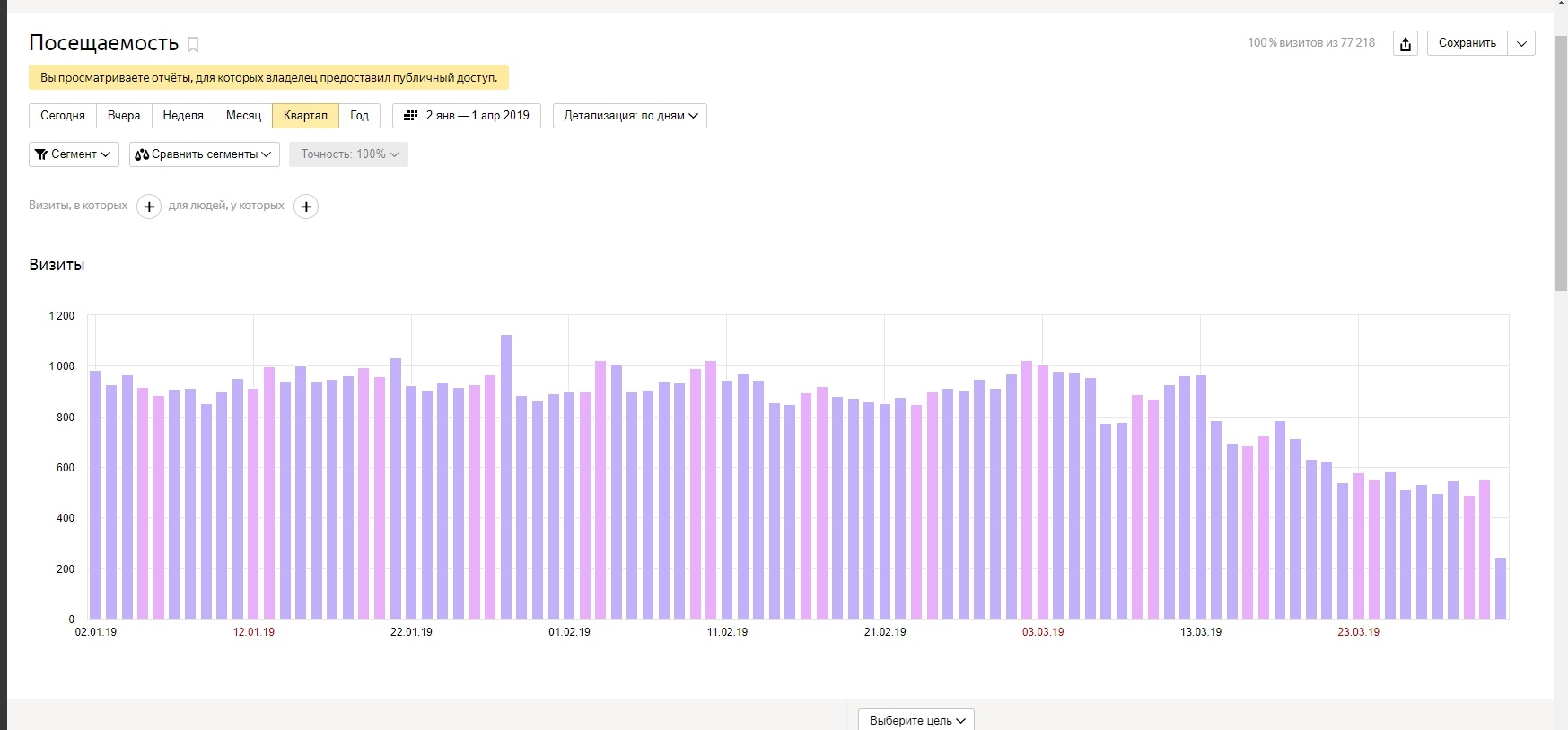
Task: Open the Детализация: по дням dropdown
Action: (x=630, y=116)
